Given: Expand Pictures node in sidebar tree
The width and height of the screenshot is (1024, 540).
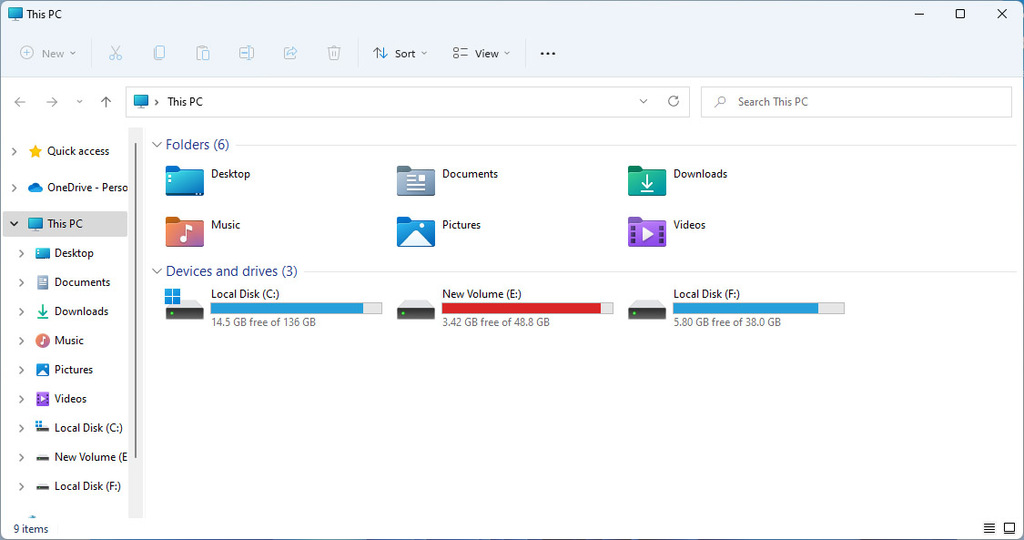Looking at the screenshot, I should (22, 370).
